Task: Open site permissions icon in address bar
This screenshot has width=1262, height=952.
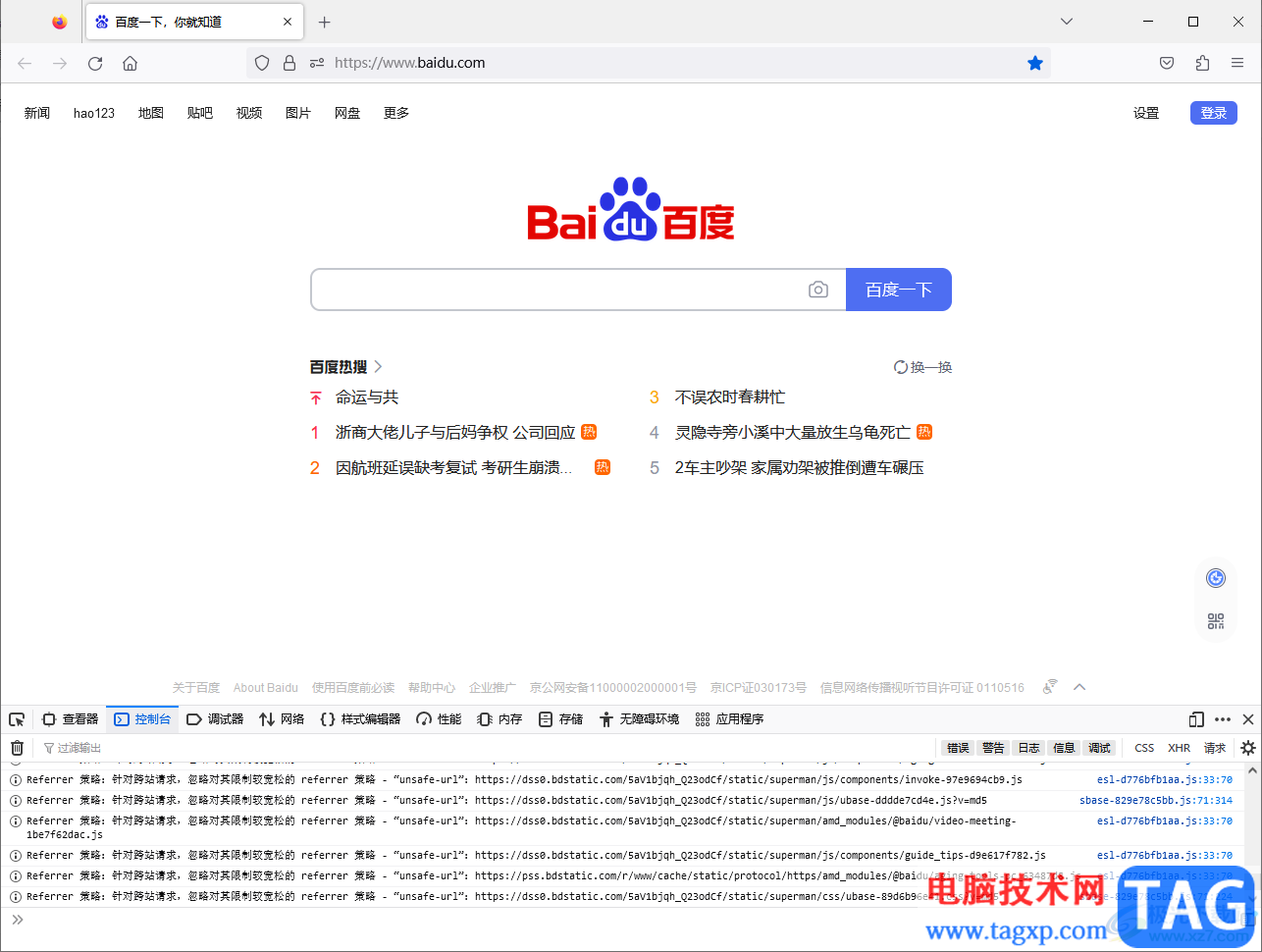Action: coord(317,63)
